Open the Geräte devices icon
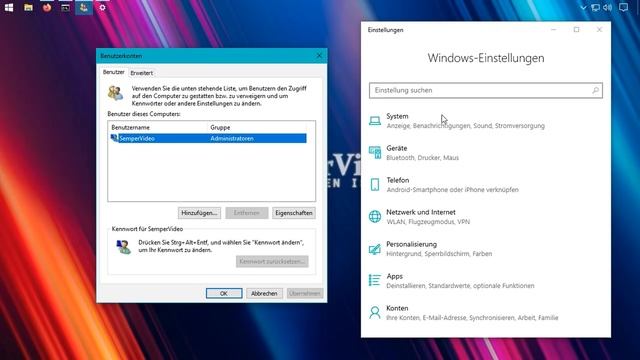Viewport: 640px width, 360px height. (x=375, y=153)
